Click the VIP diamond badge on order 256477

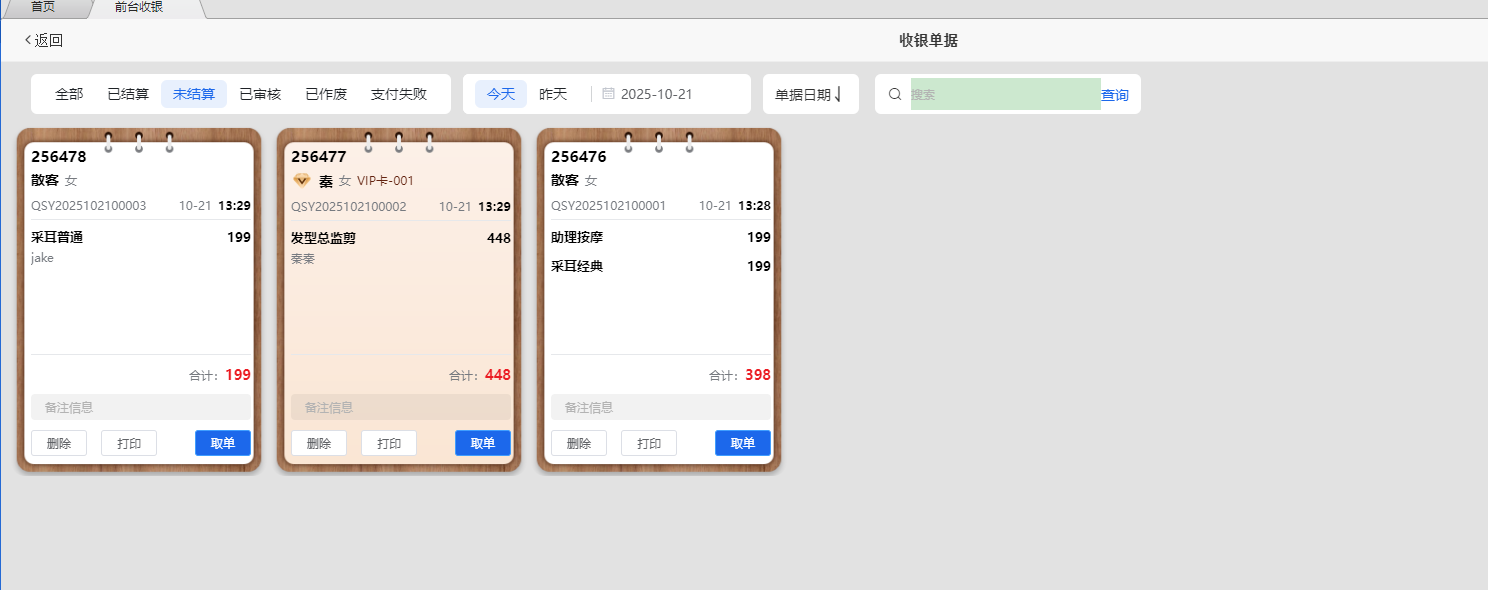point(301,181)
